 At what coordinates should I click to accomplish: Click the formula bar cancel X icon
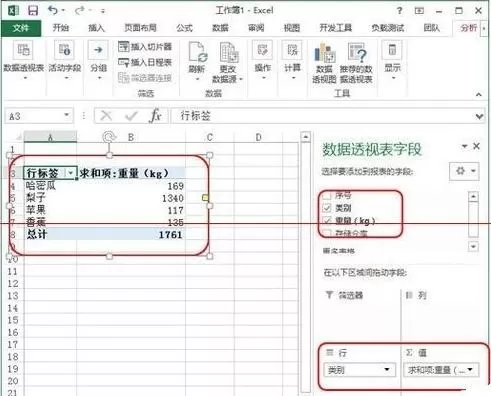[x=106, y=116]
